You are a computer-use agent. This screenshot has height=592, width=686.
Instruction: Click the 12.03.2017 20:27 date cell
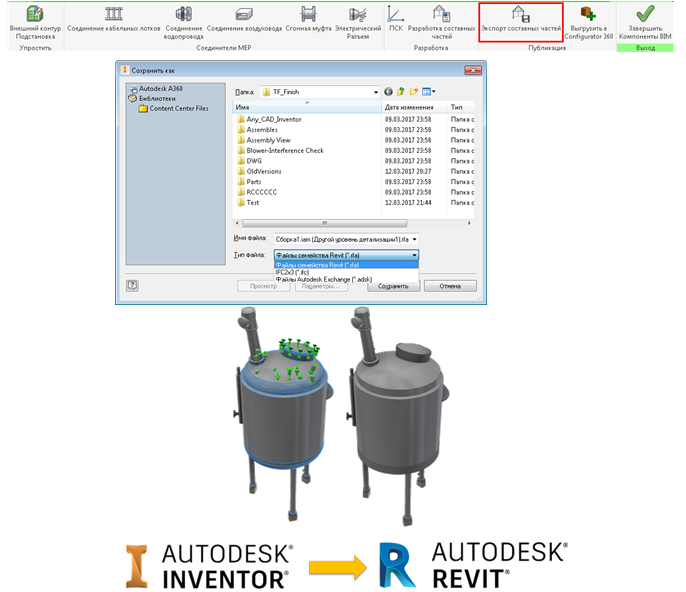[408, 172]
